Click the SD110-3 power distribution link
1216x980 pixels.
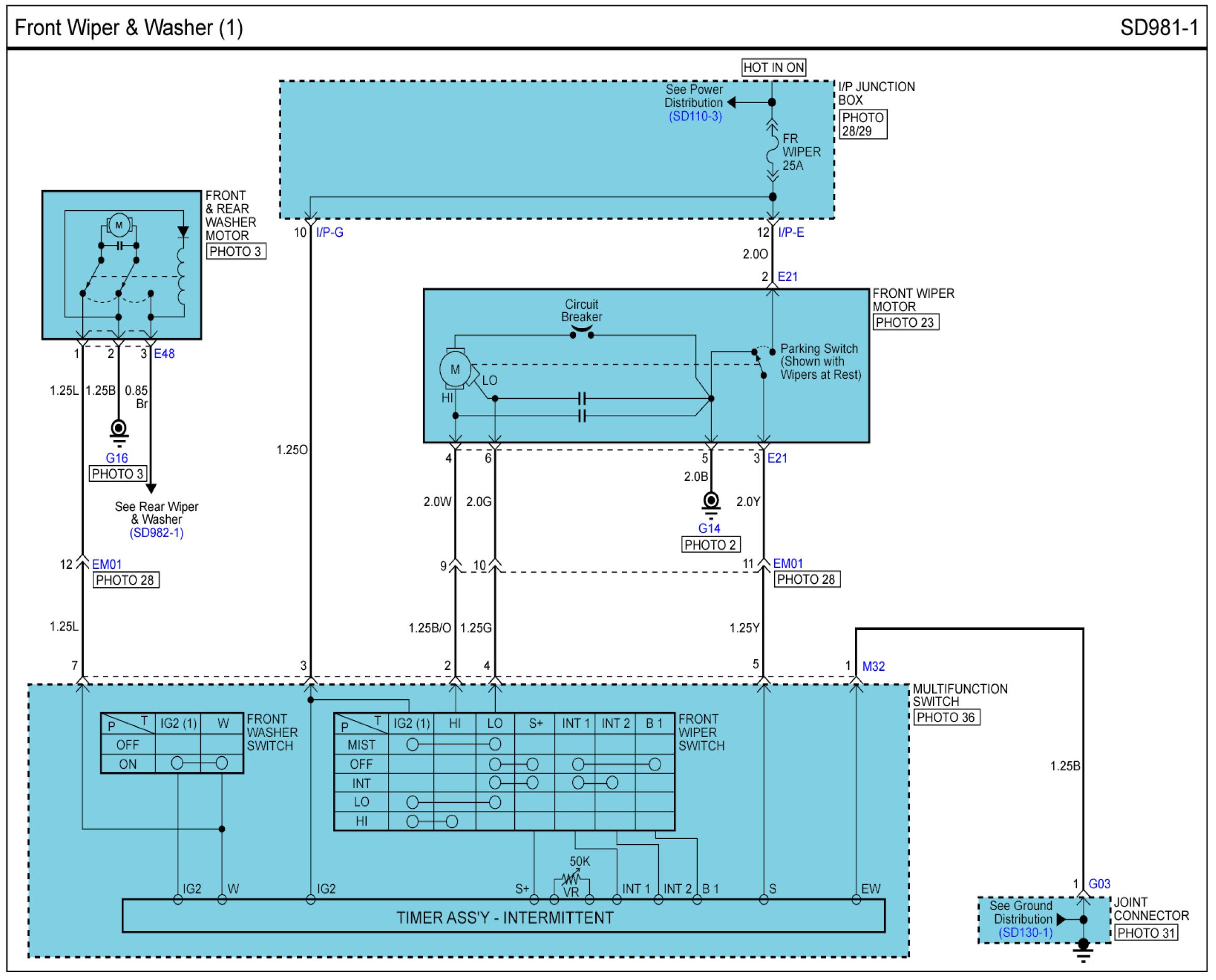[x=695, y=117]
